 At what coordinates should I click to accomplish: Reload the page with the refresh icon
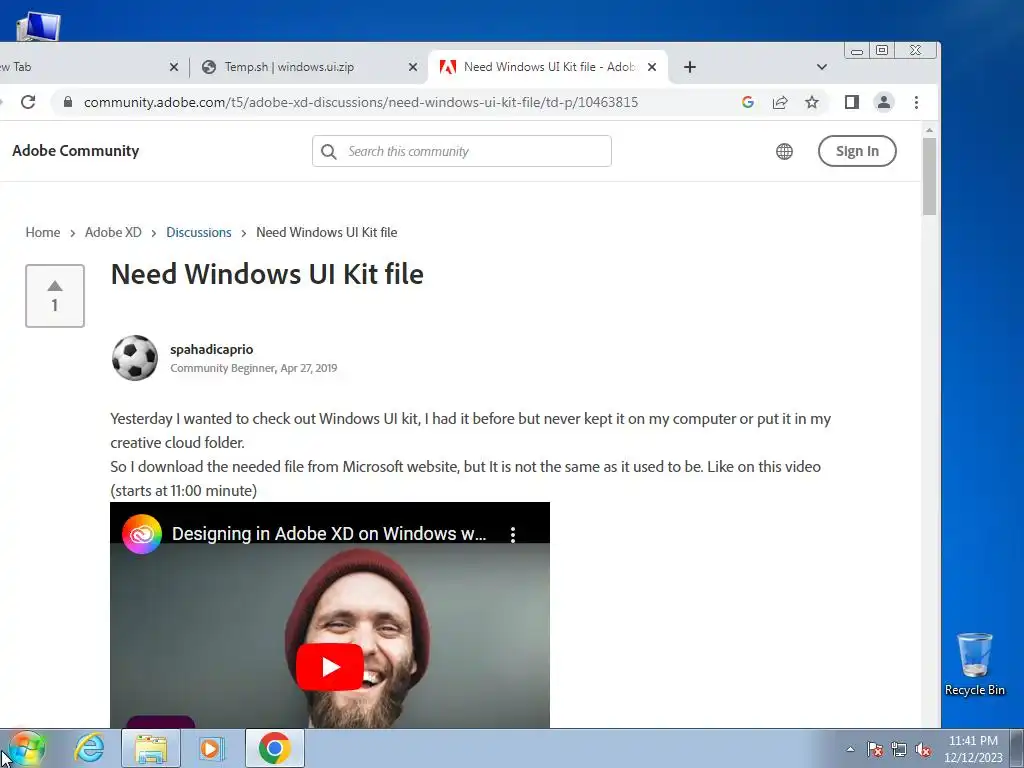27,102
